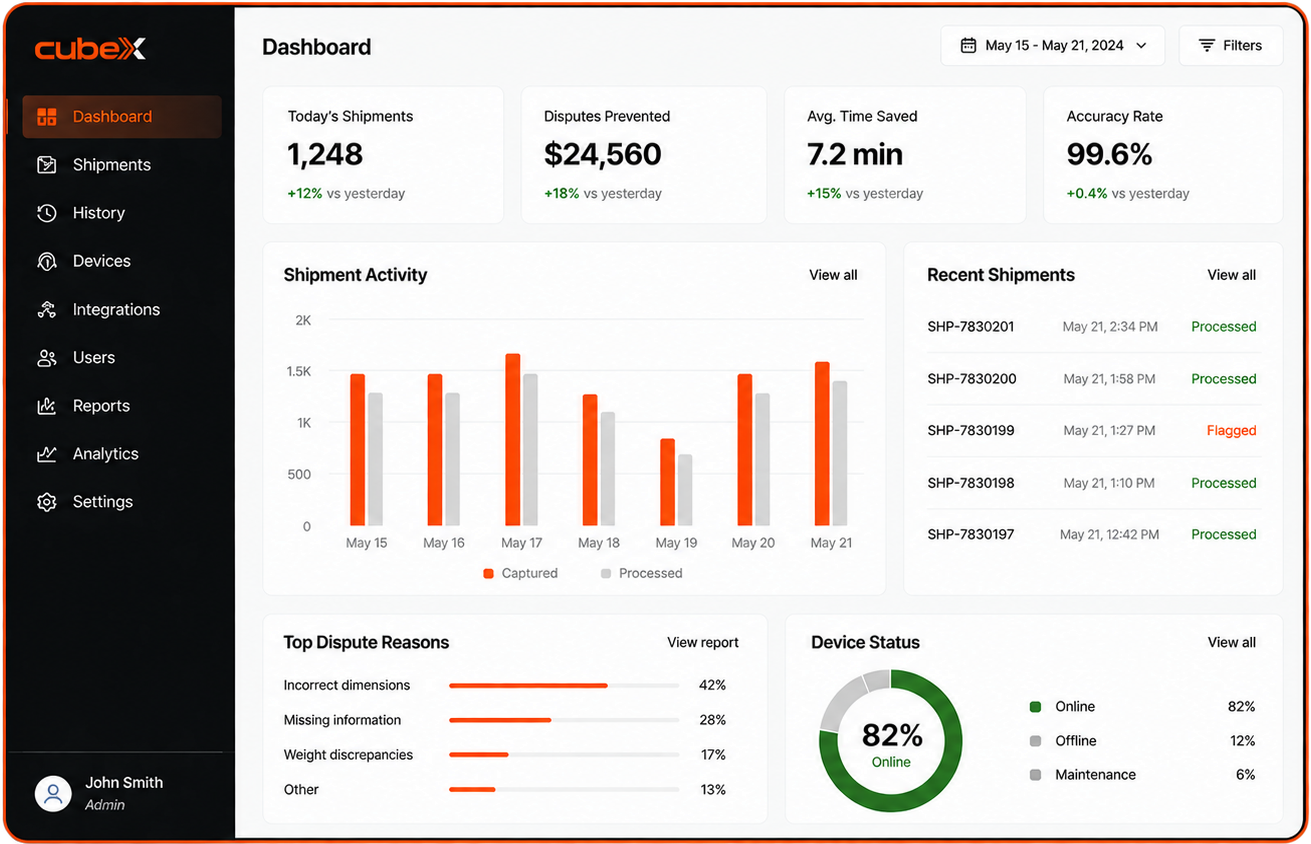Click the History clock icon
The width and height of the screenshot is (1311, 844).
(47, 213)
